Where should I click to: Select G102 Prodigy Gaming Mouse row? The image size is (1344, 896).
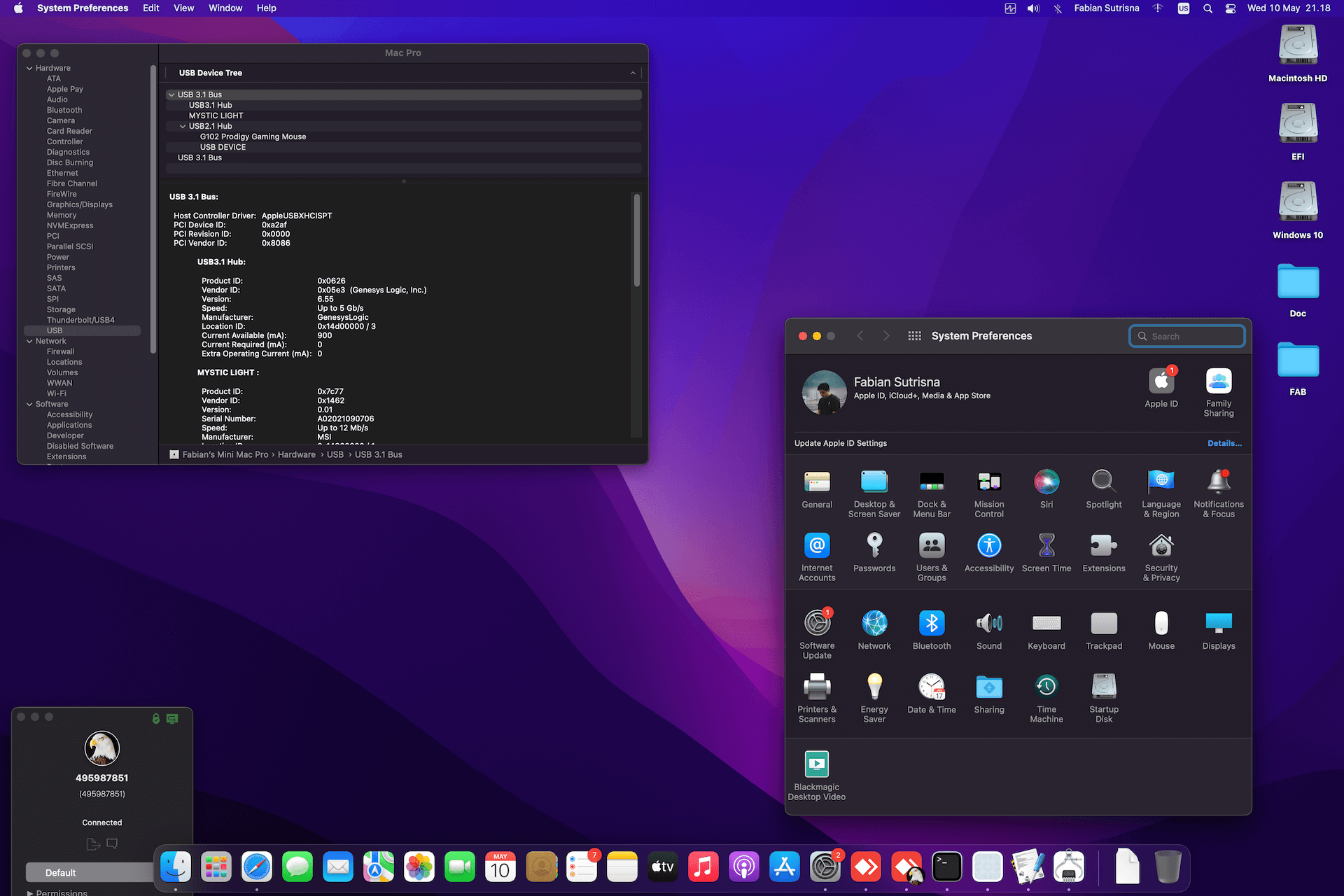coord(404,136)
